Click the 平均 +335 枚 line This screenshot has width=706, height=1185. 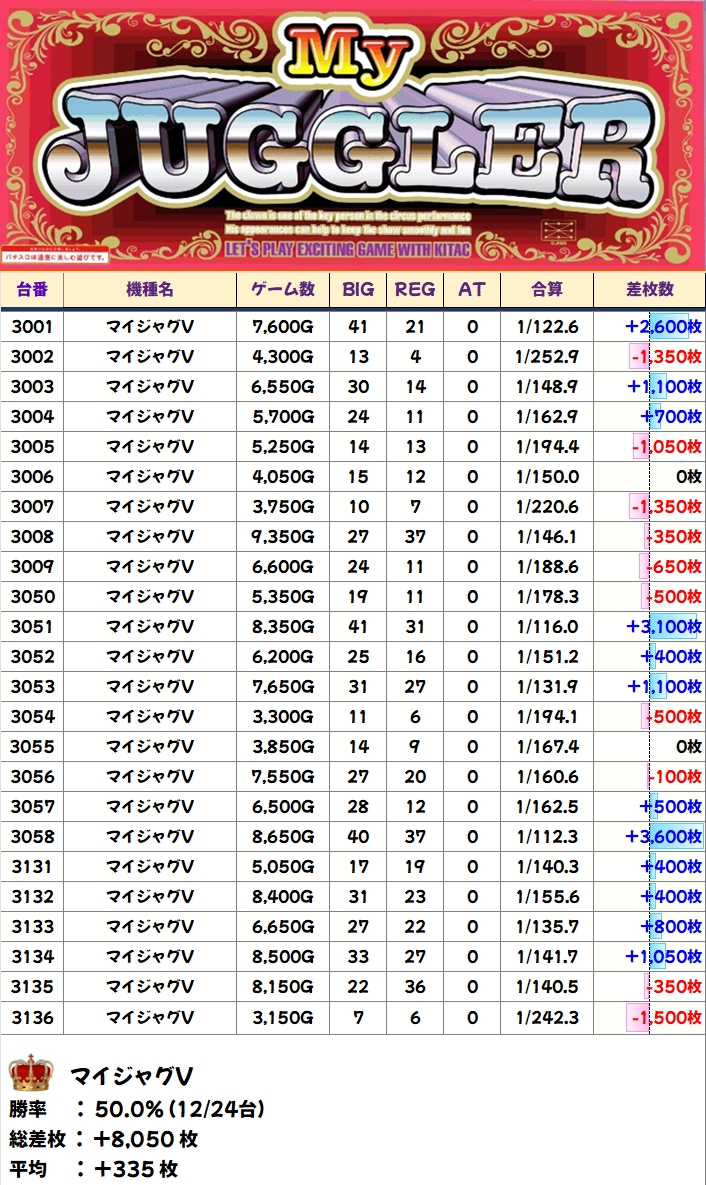pyautogui.click(x=94, y=1169)
